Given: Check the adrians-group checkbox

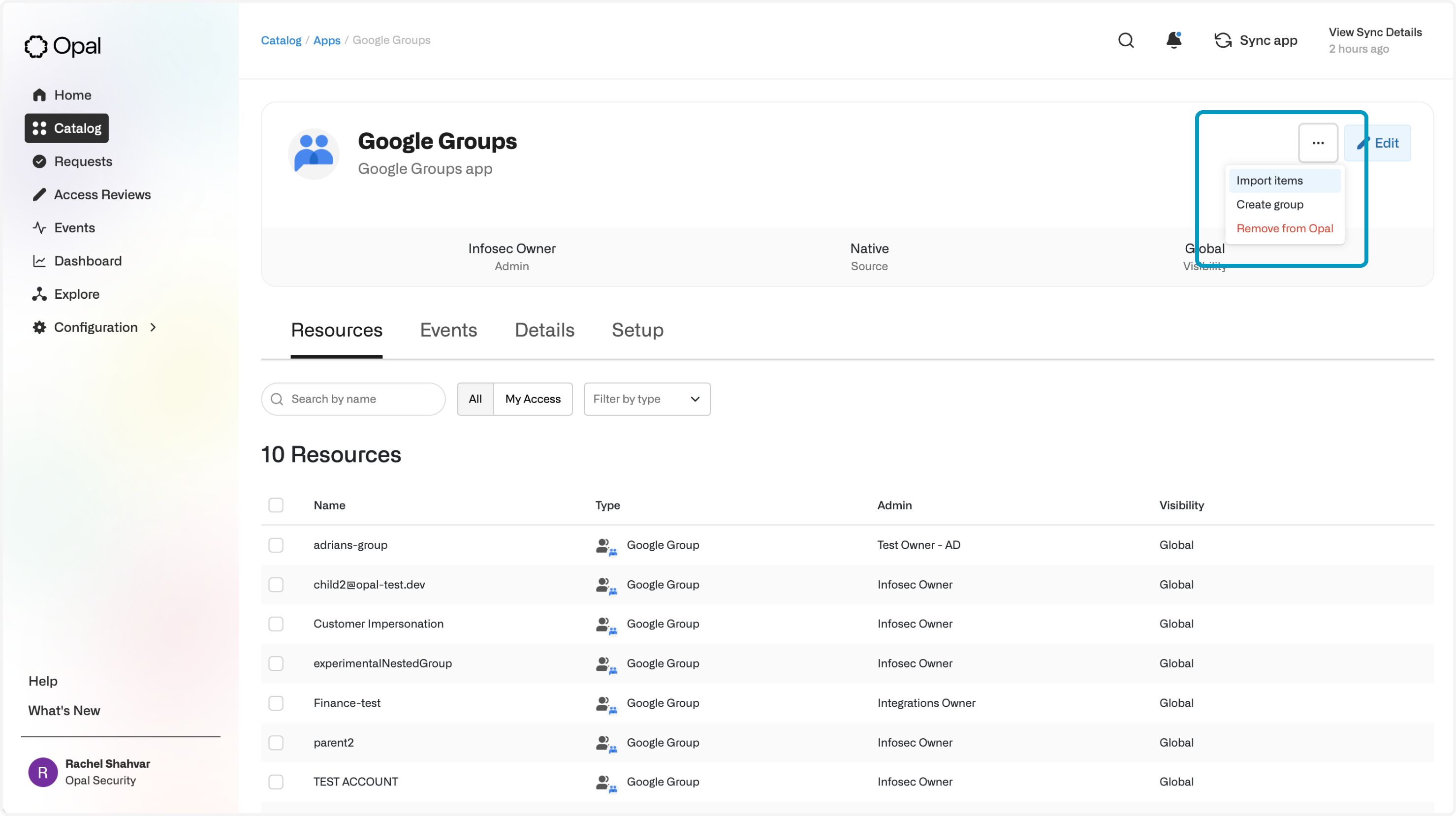Looking at the screenshot, I should click(276, 545).
